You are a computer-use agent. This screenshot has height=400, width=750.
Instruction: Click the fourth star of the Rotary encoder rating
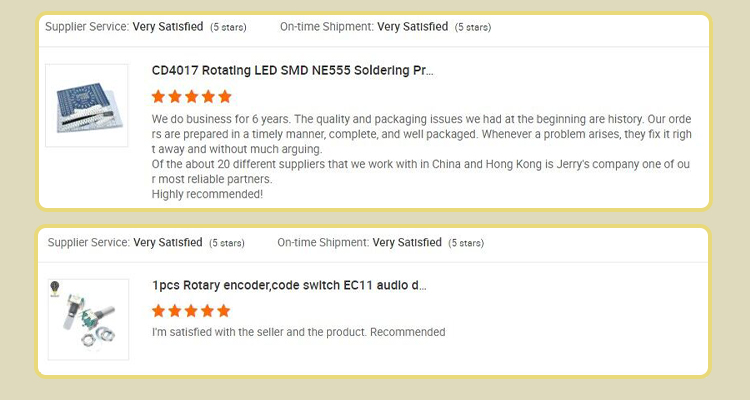(208, 311)
